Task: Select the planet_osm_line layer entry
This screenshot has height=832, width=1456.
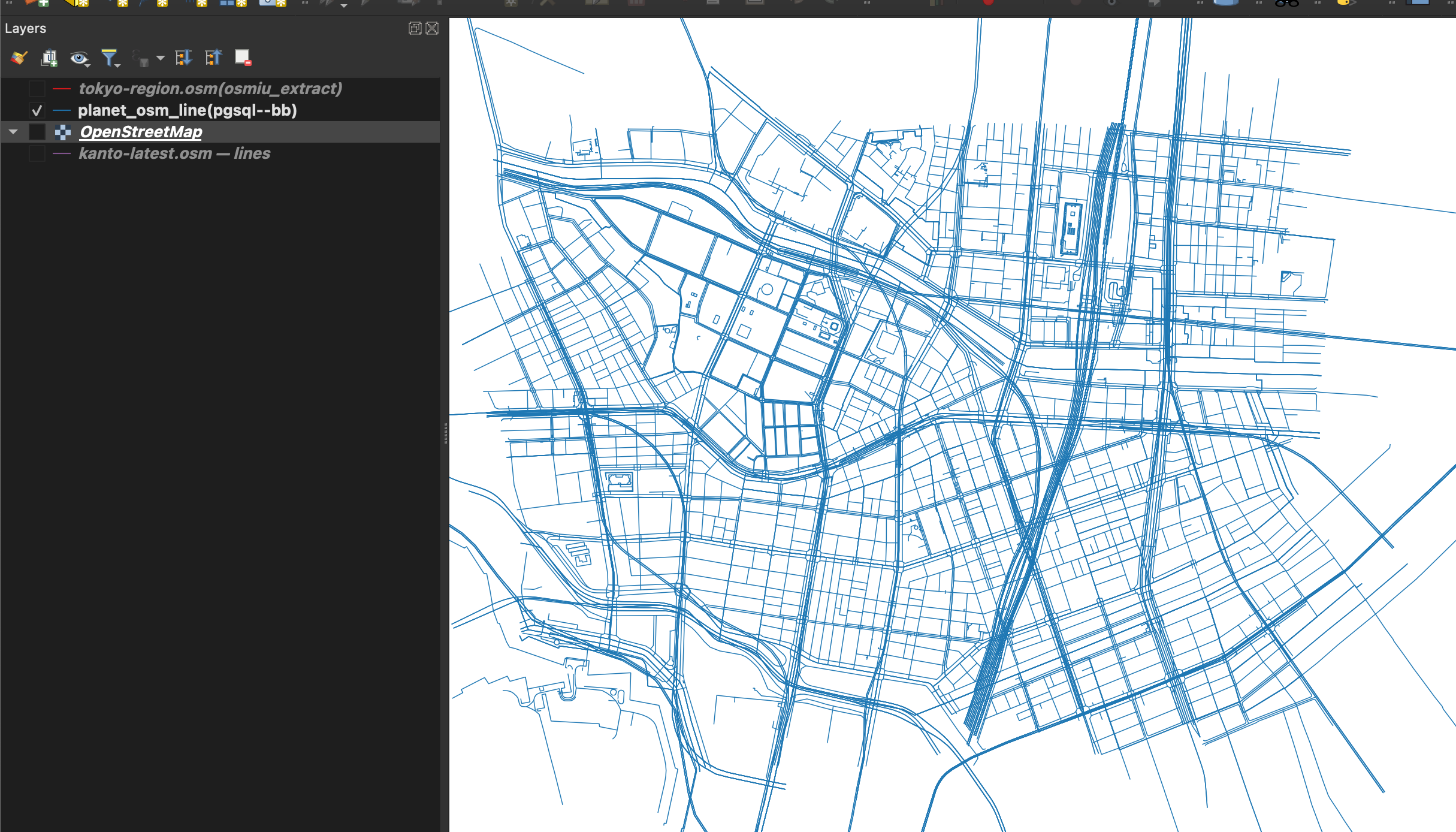Action: click(x=188, y=110)
